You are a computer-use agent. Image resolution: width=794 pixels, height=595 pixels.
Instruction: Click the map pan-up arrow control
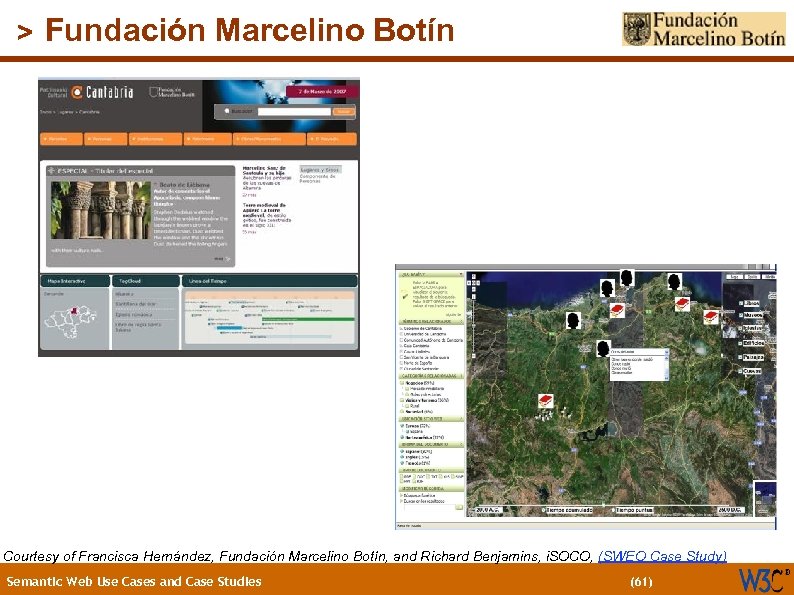[x=473, y=277]
